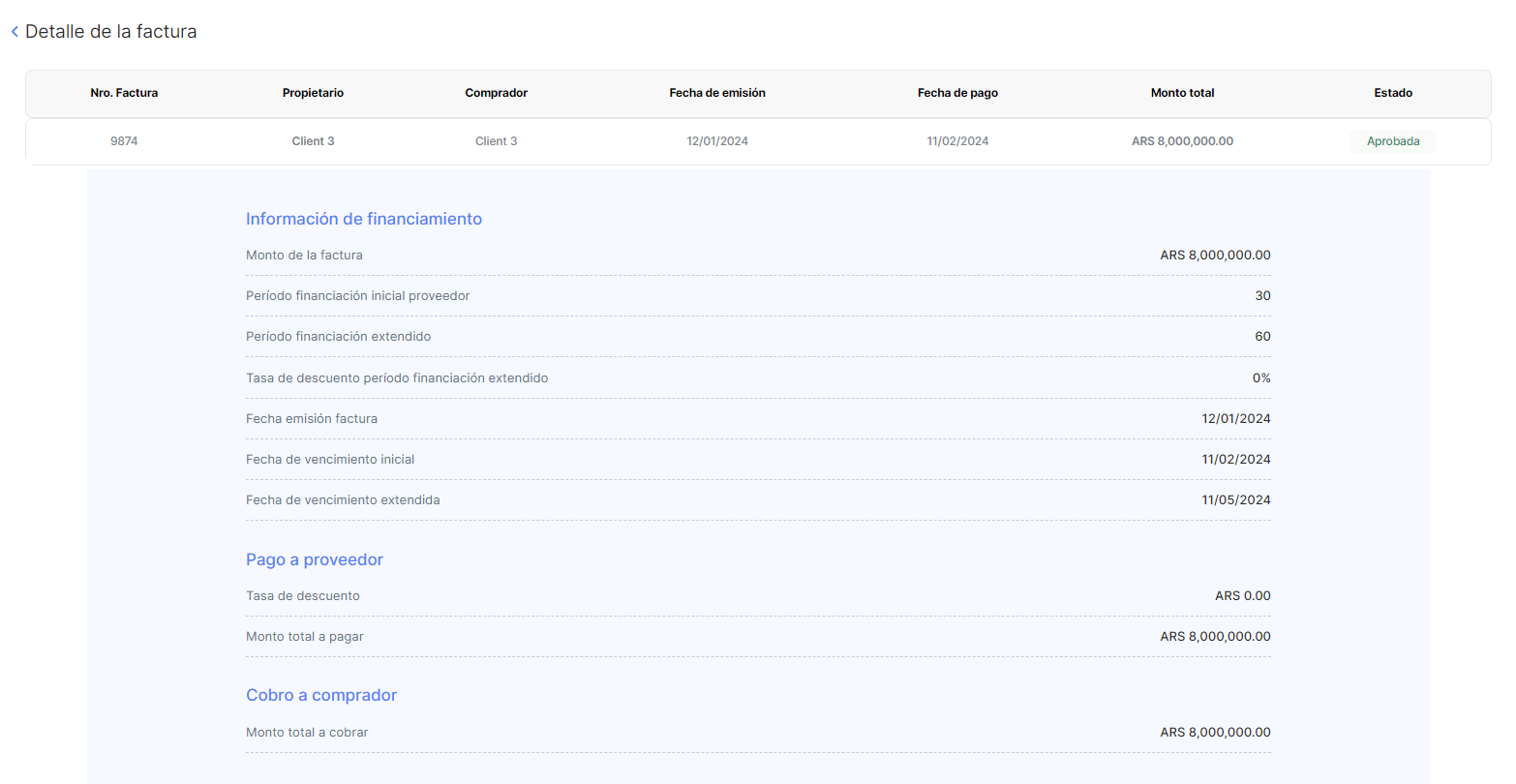The image size is (1516, 784).
Task: Click the back chevron arrow icon
Action: point(15,32)
